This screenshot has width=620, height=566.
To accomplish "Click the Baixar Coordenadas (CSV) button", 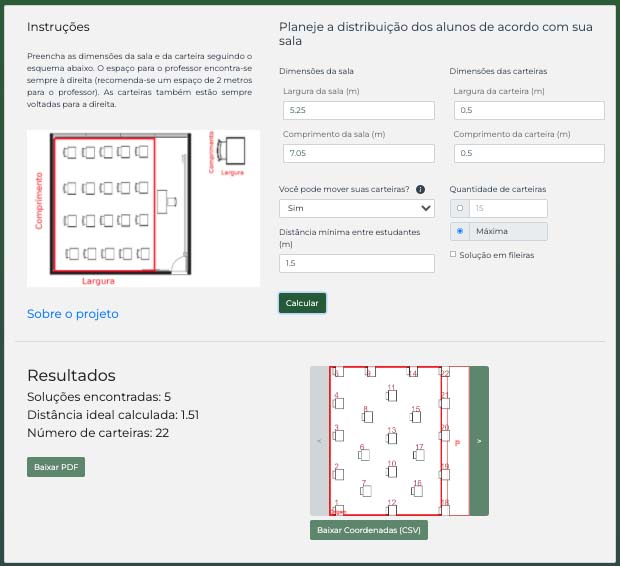I will 369,529.
